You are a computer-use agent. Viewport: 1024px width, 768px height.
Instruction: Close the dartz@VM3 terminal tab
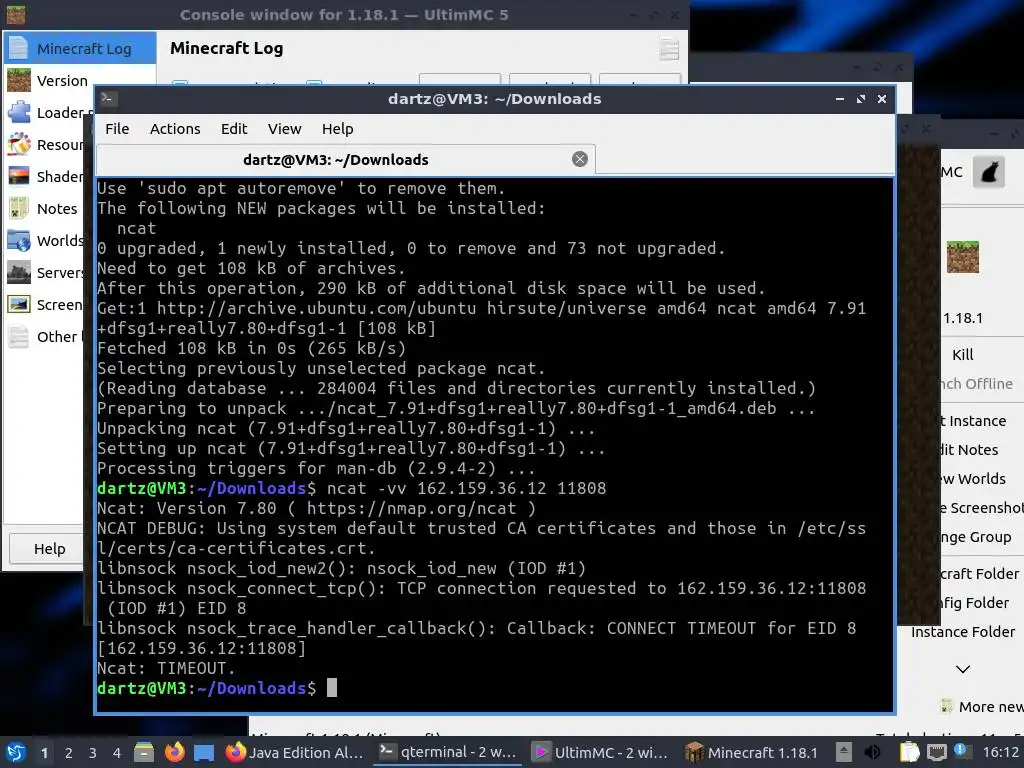pyautogui.click(x=580, y=159)
